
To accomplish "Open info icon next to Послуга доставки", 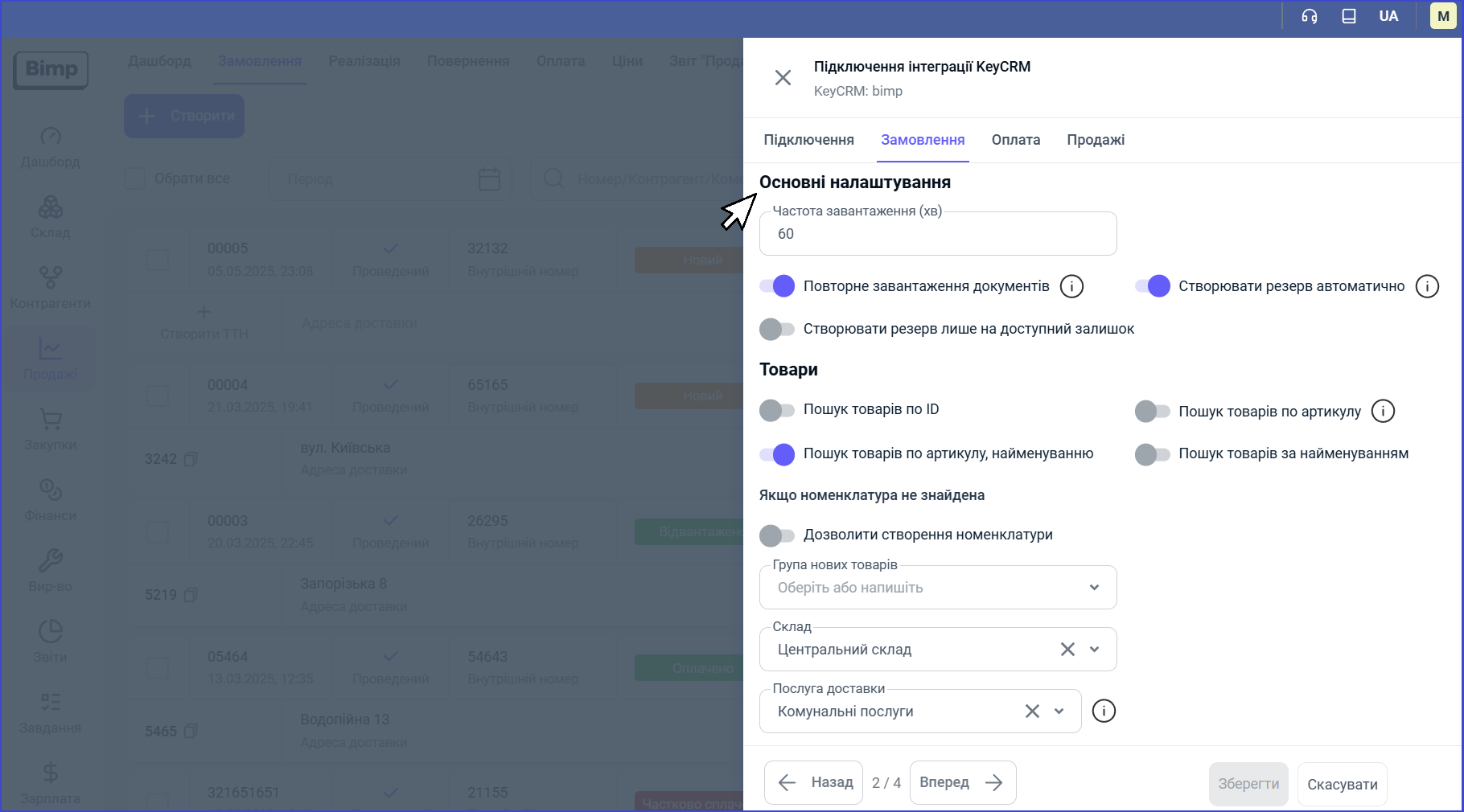I will [1104, 711].
